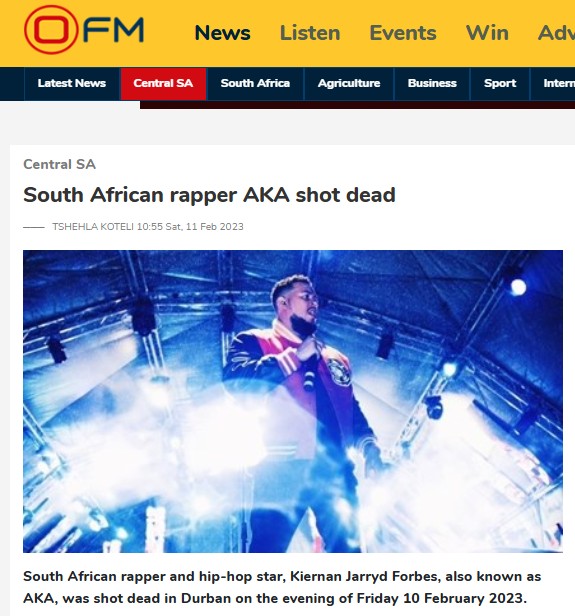Click the headline South African rapper AKA shot dead

(x=209, y=195)
